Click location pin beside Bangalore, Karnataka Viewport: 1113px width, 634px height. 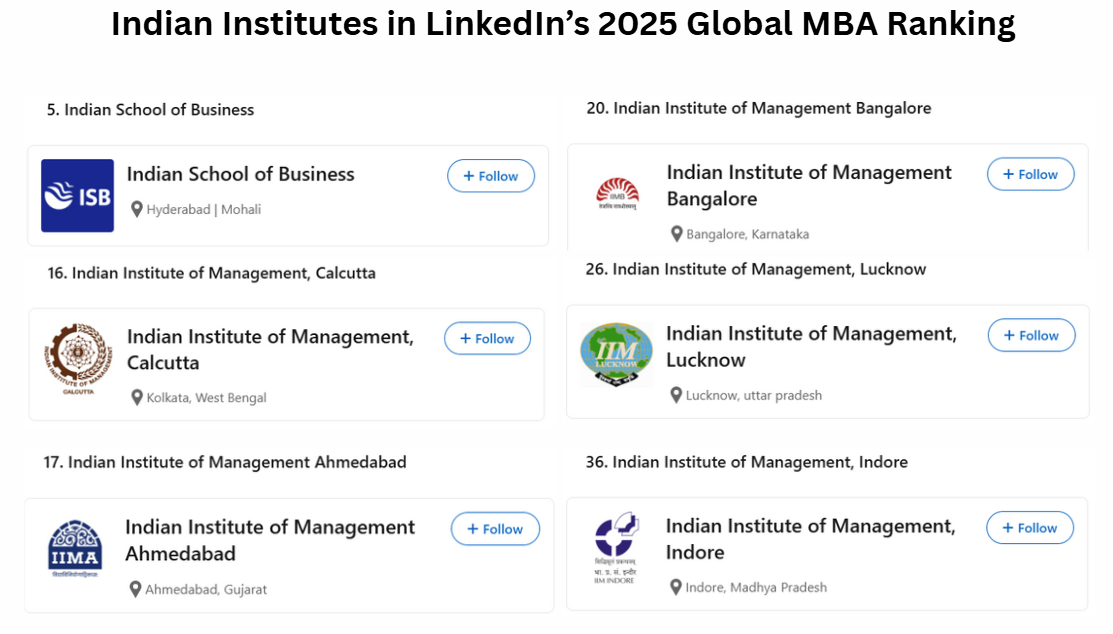click(x=676, y=234)
